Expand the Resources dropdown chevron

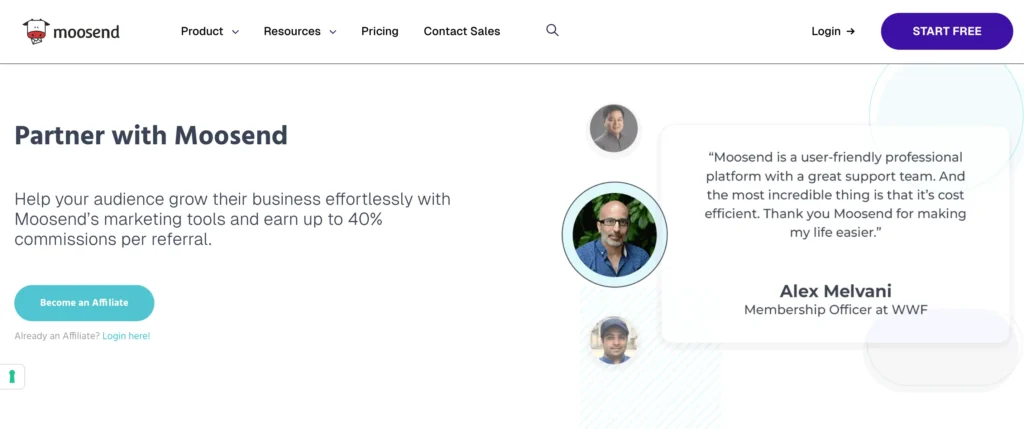tap(333, 32)
